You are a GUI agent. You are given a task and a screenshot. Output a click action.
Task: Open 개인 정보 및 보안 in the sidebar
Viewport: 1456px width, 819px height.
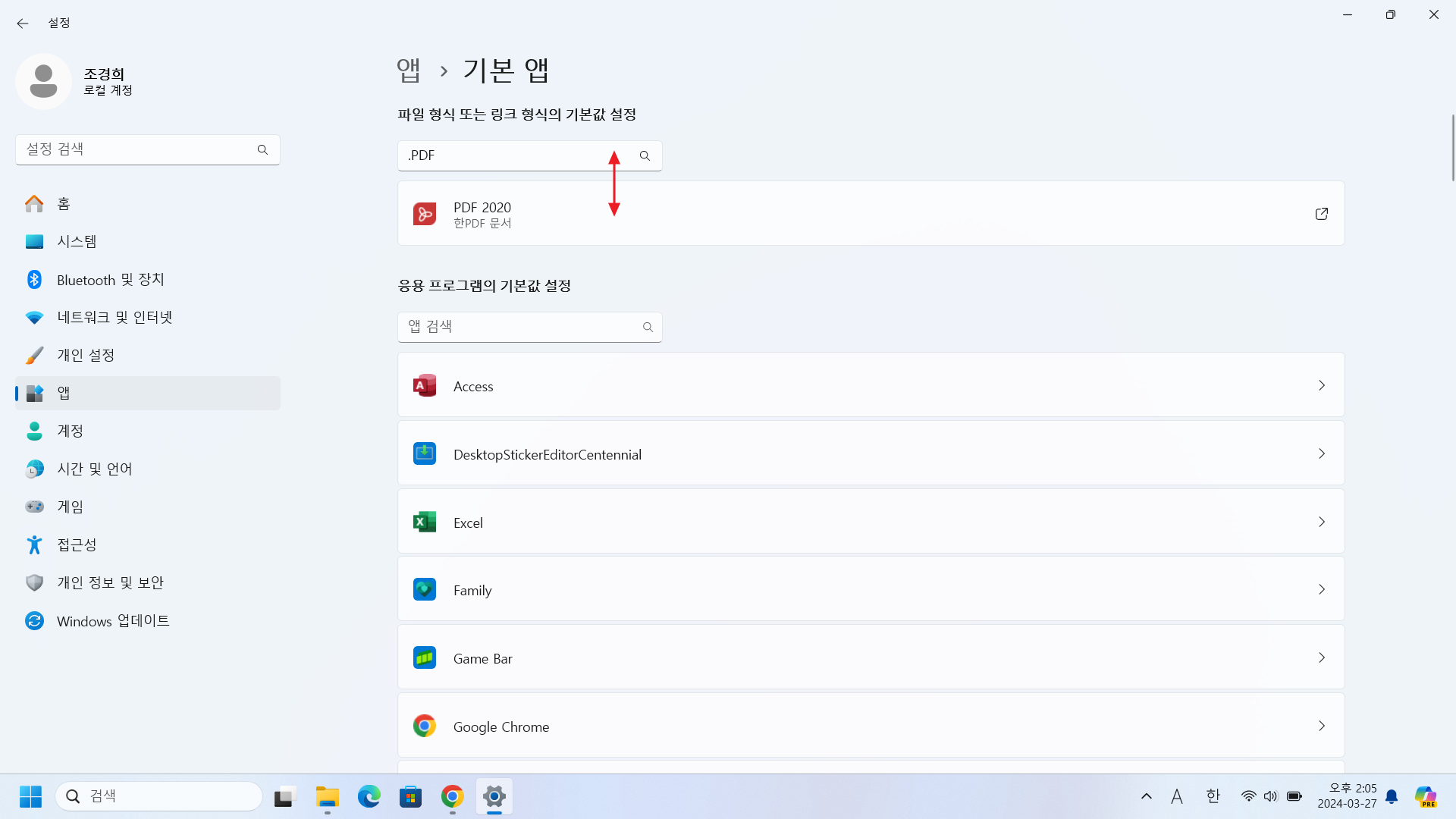point(148,582)
